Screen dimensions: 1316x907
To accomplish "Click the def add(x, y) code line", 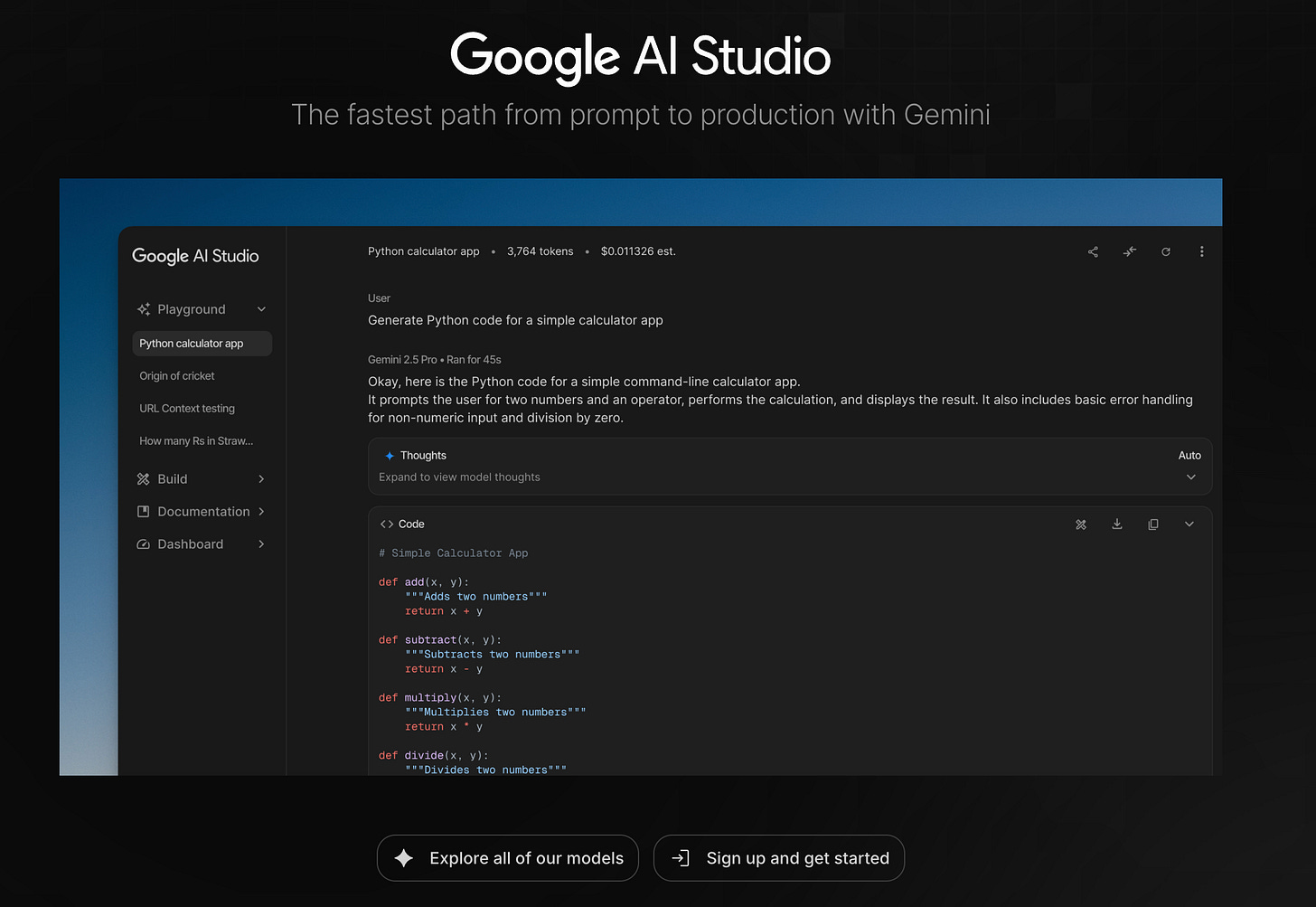I will (x=424, y=582).
